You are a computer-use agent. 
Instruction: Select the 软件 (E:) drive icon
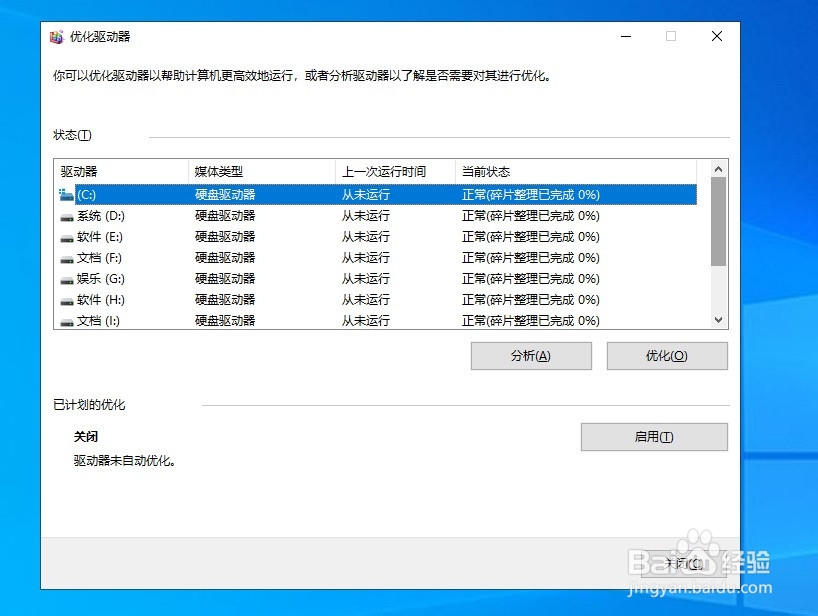point(67,236)
